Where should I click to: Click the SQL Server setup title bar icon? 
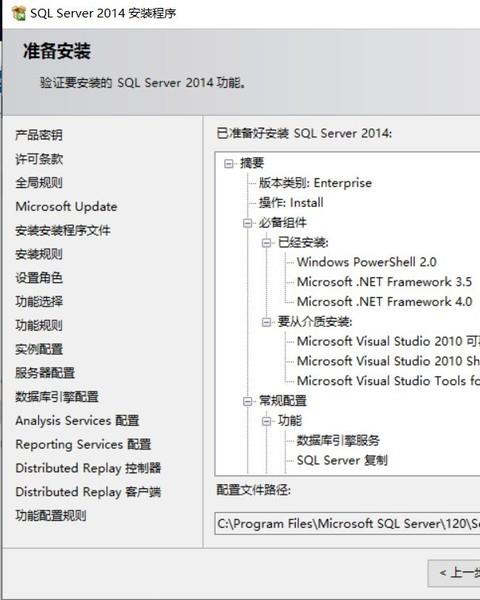click(18, 13)
